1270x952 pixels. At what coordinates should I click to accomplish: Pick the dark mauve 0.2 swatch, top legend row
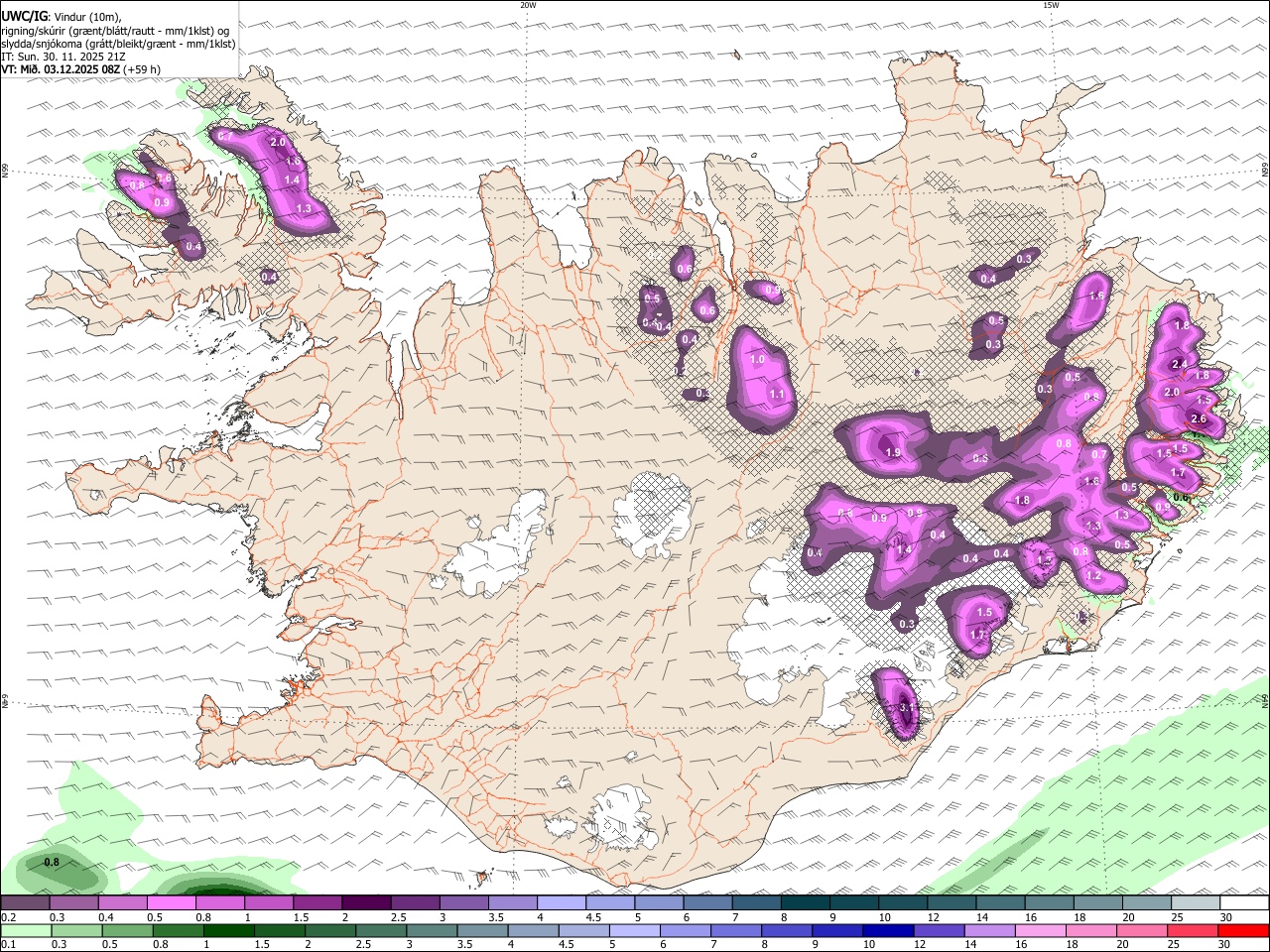25,902
